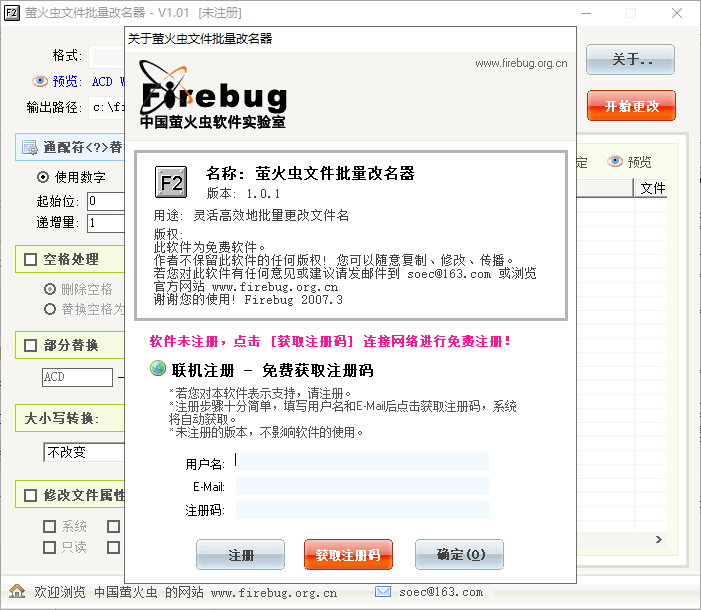The height and width of the screenshot is (610, 701).
Task: Click the pink 软件未注册 notice text
Action: pos(329,341)
